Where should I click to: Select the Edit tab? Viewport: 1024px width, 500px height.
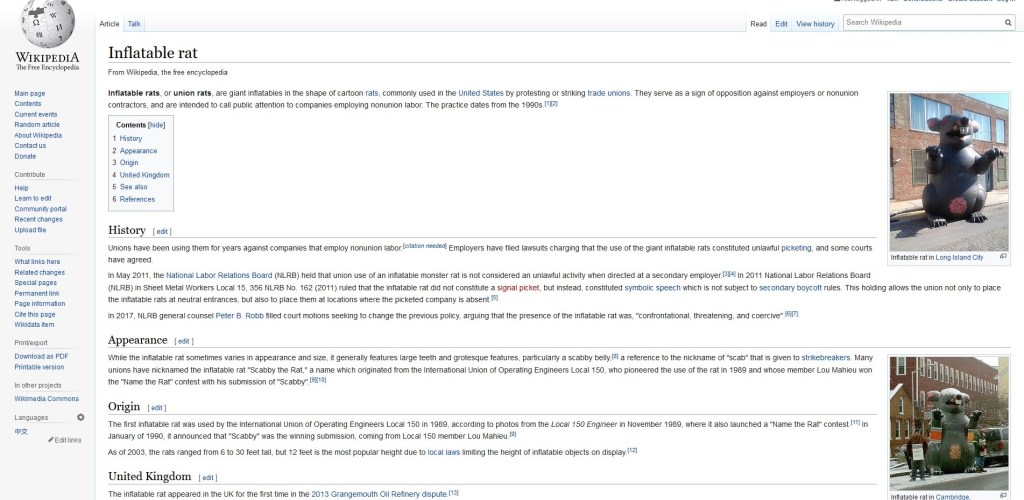(781, 24)
